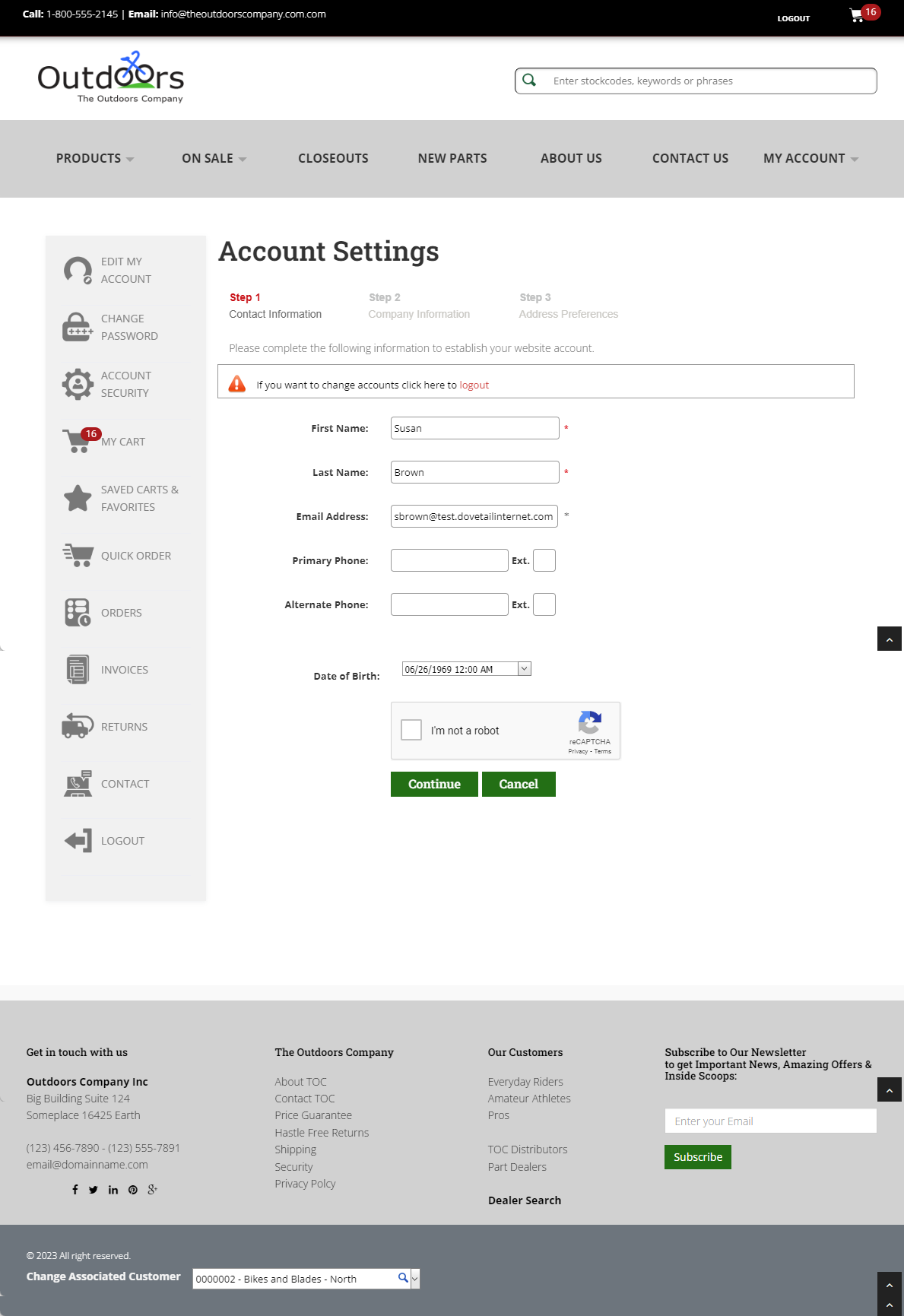Open the My Account navigation menu
The height and width of the screenshot is (1316, 904).
click(x=811, y=158)
